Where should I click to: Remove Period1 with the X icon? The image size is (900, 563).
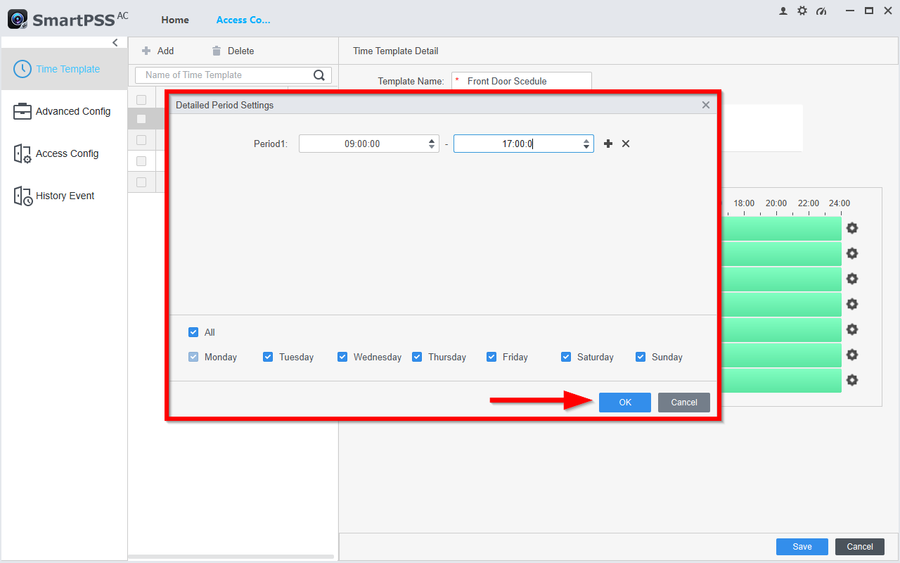pyautogui.click(x=626, y=144)
